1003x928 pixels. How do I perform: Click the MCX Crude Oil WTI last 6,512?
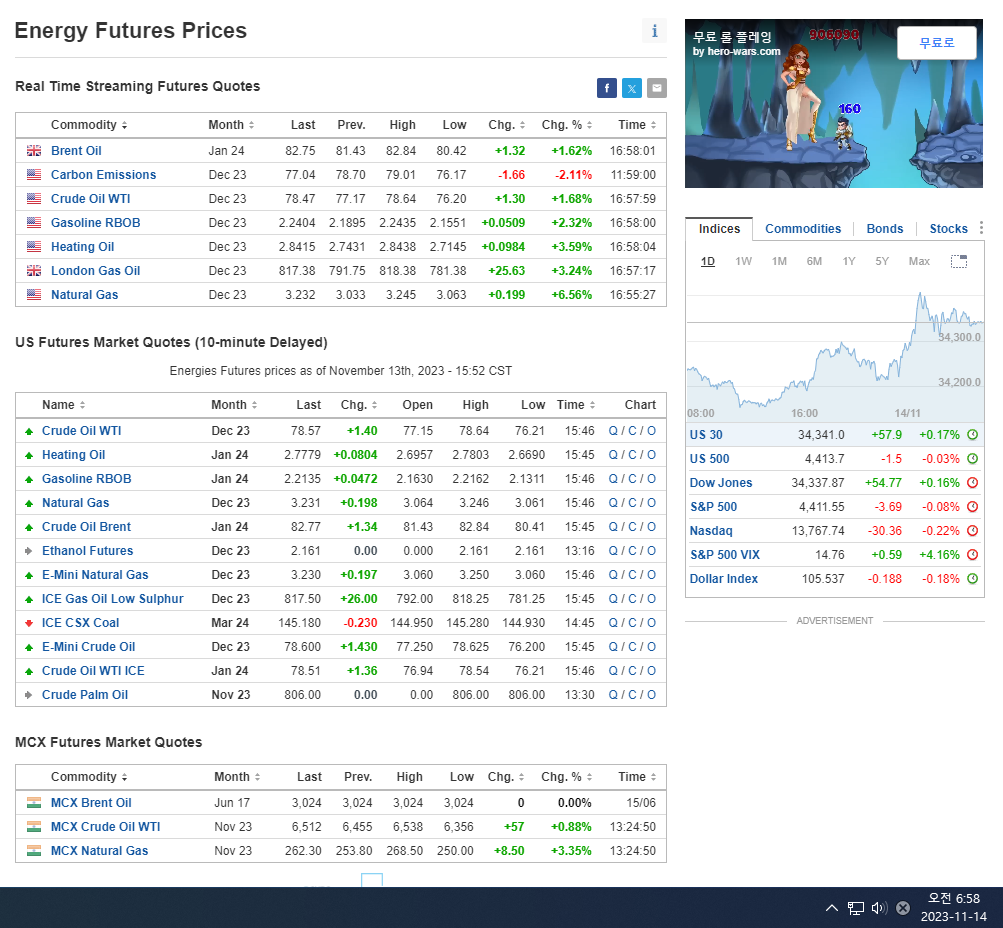pyautogui.click(x=306, y=827)
